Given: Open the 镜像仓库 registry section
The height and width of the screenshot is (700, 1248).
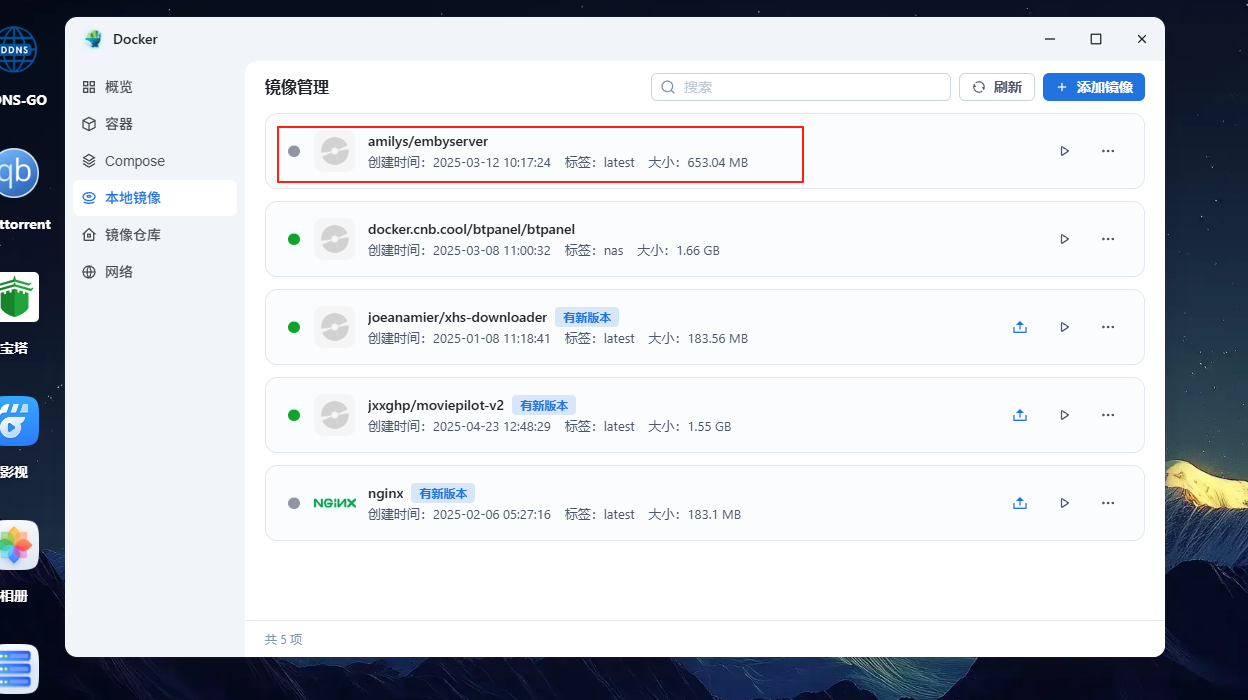Looking at the screenshot, I should (x=155, y=235).
